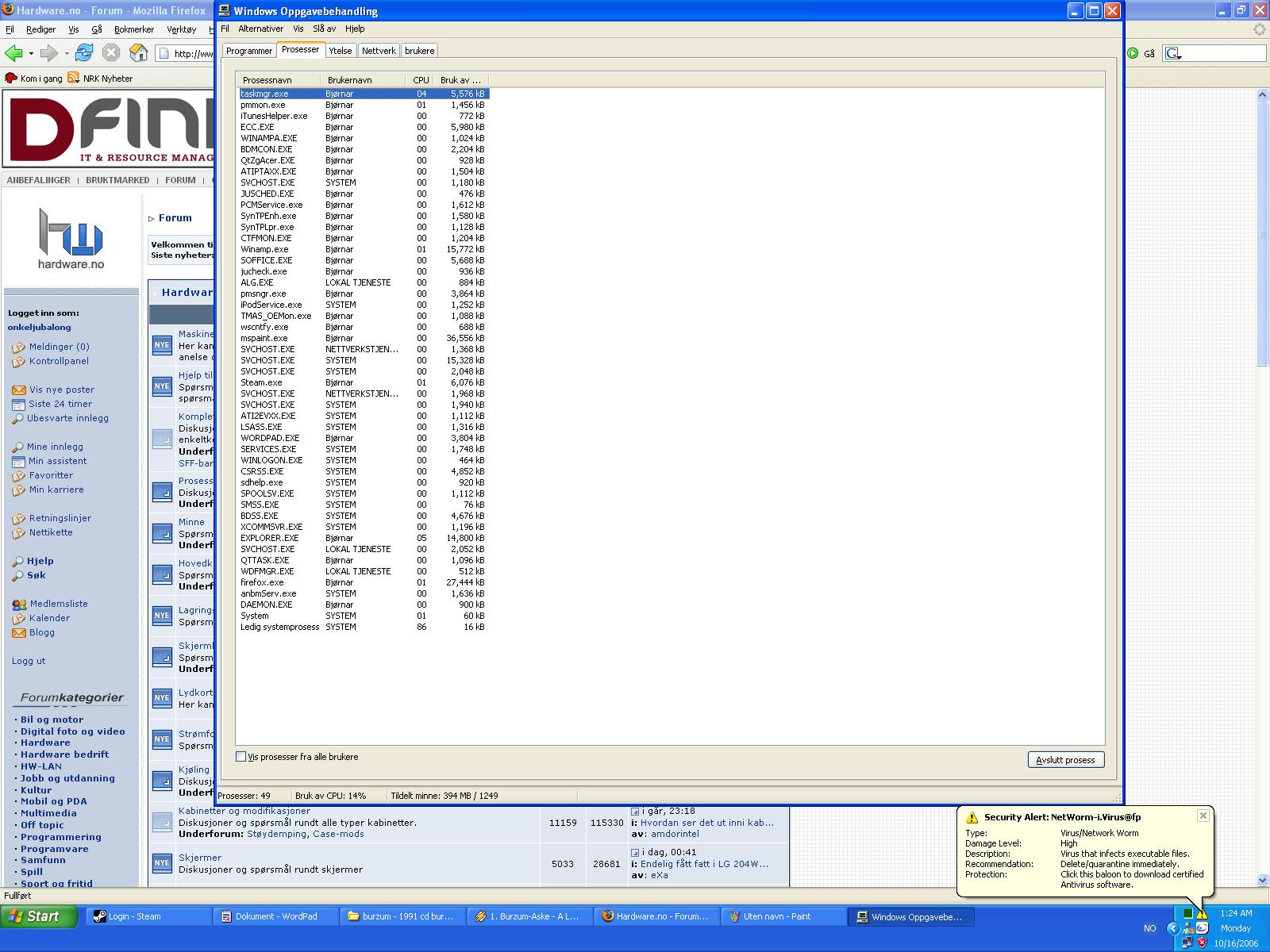
Task: Toggle Vis prosesser fra alle brukere
Action: (241, 757)
